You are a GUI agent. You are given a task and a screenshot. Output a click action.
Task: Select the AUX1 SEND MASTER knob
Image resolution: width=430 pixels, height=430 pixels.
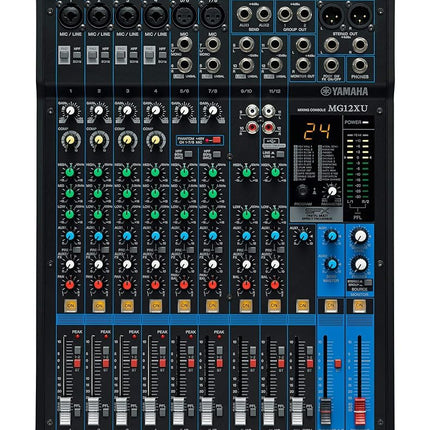coord(331,236)
